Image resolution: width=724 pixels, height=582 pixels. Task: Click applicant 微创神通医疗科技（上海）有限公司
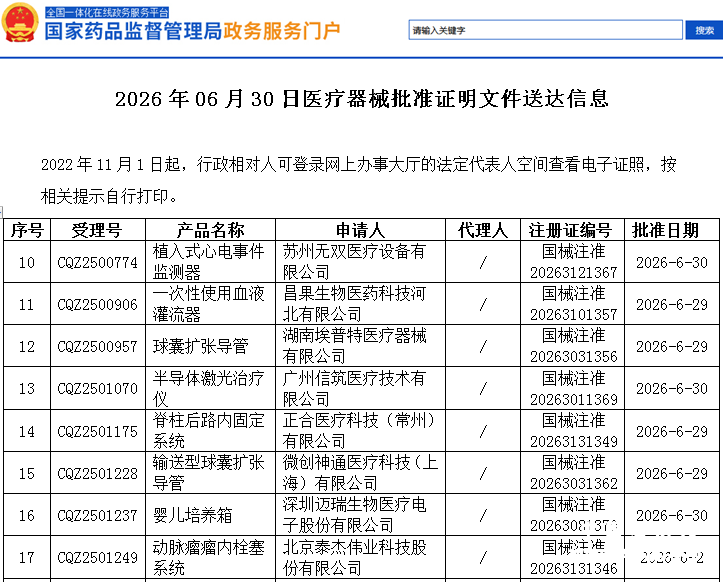click(360, 473)
